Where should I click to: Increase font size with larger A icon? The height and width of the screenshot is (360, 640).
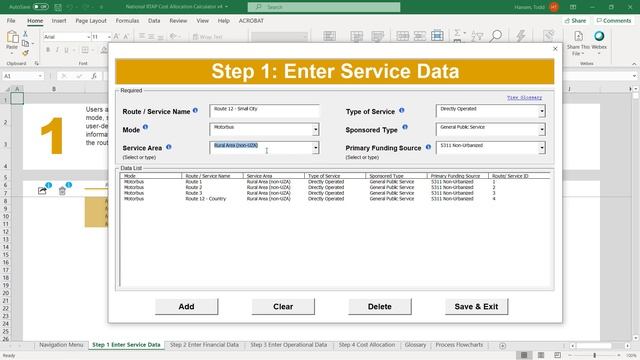116,37
